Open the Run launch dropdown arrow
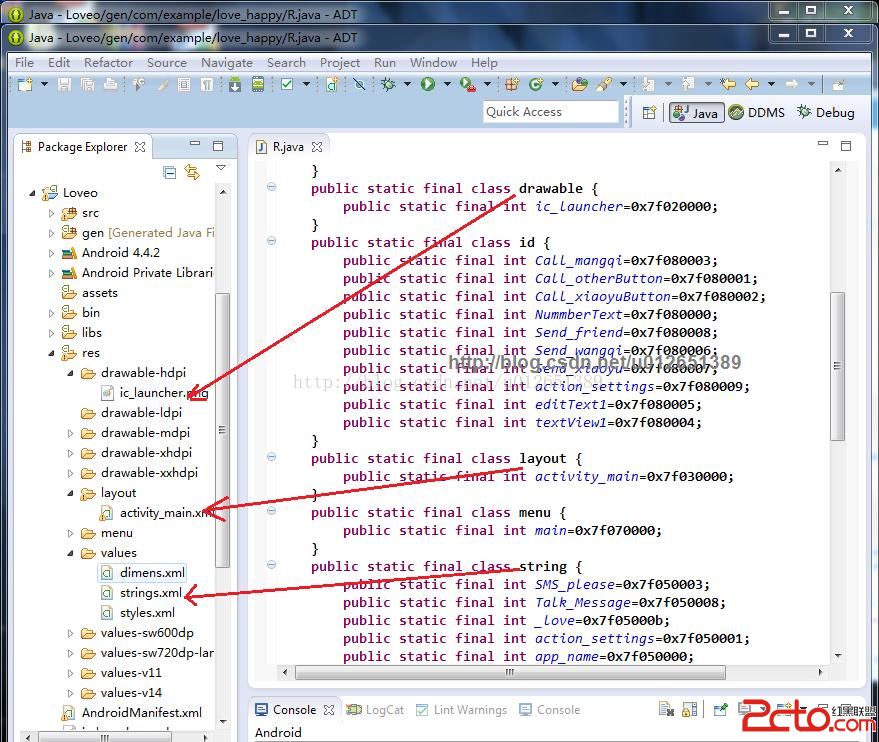 (x=447, y=85)
